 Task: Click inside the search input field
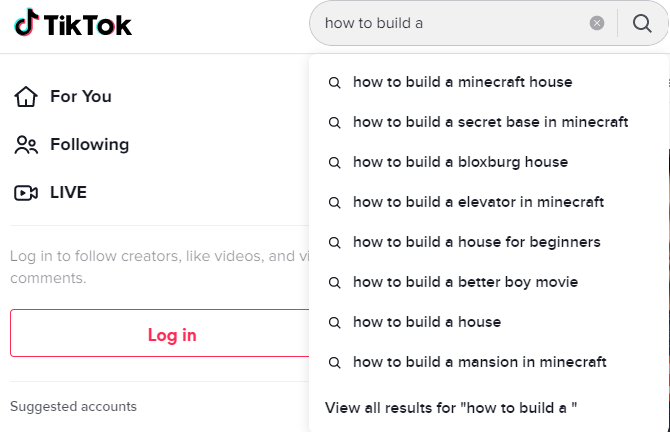pyautogui.click(x=450, y=23)
